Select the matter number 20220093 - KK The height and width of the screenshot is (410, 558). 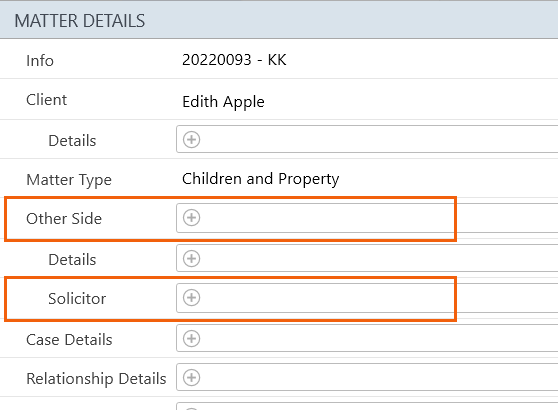[234, 60]
